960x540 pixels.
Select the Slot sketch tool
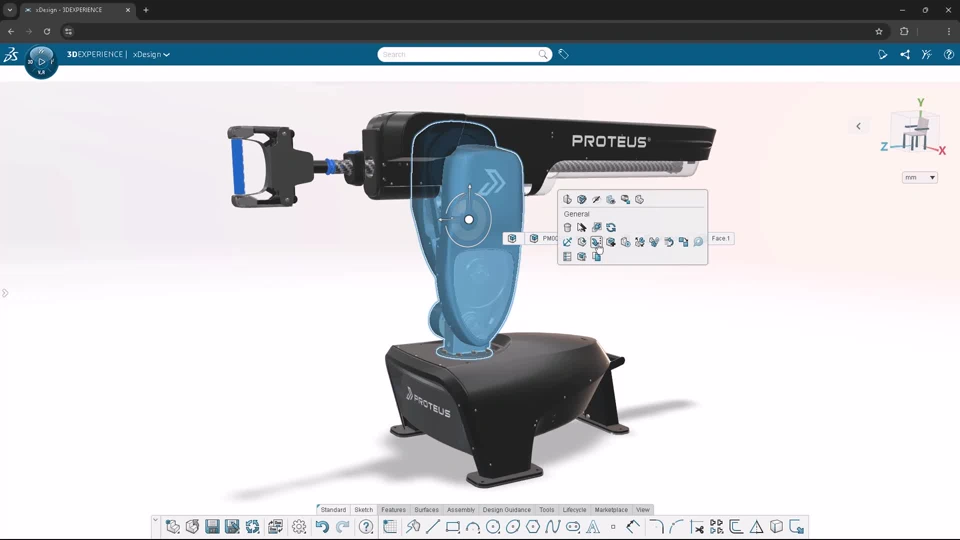[x=573, y=527]
